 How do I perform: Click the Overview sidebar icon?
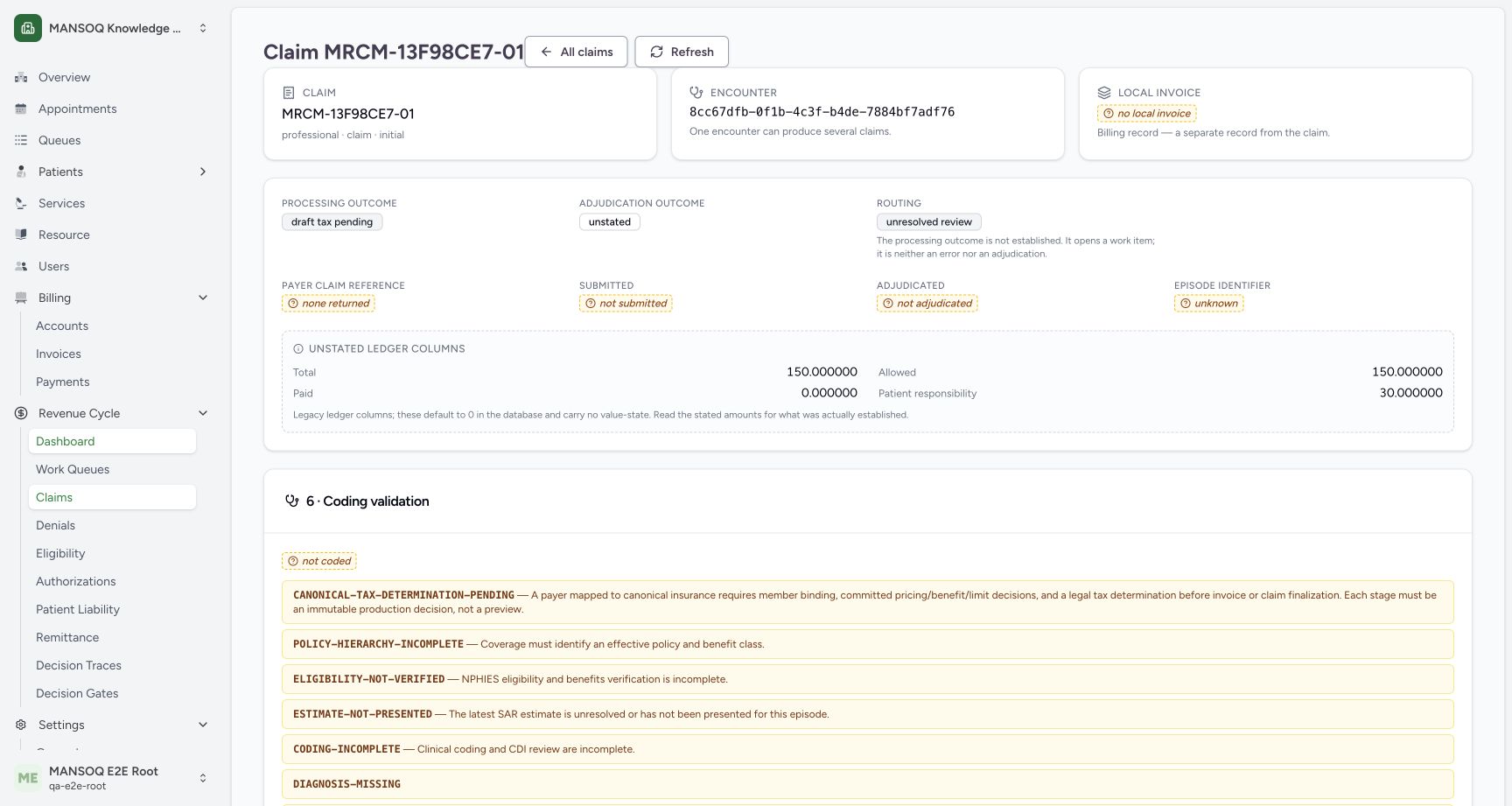pos(21,77)
